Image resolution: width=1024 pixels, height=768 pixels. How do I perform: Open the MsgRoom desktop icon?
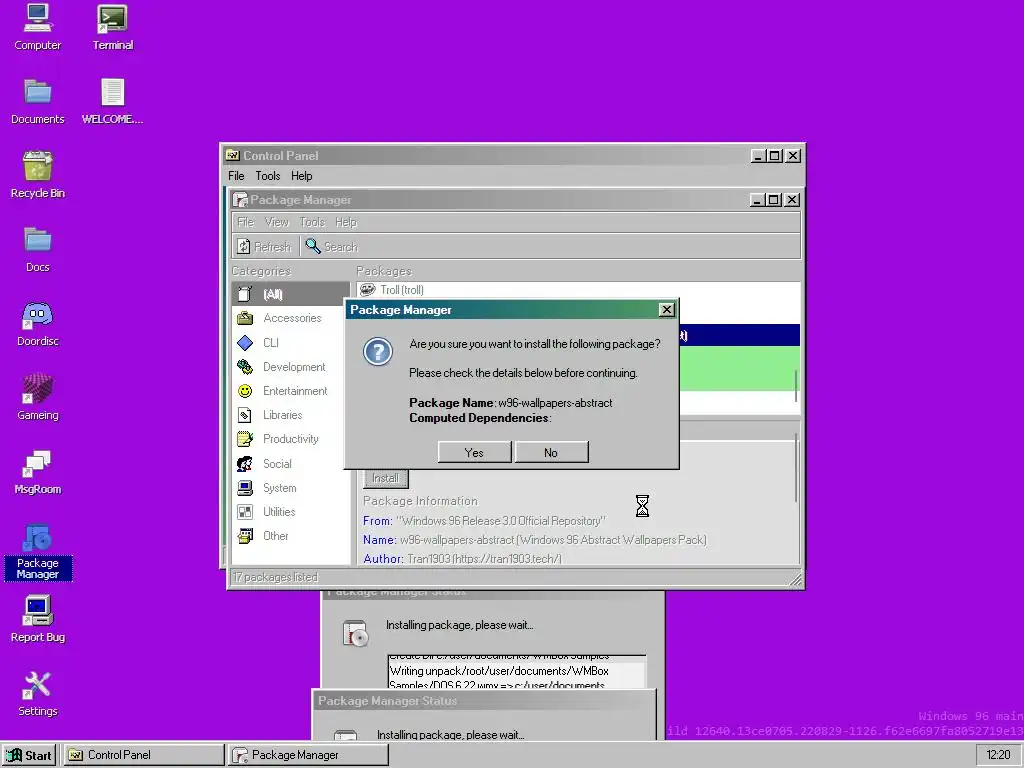point(37,472)
